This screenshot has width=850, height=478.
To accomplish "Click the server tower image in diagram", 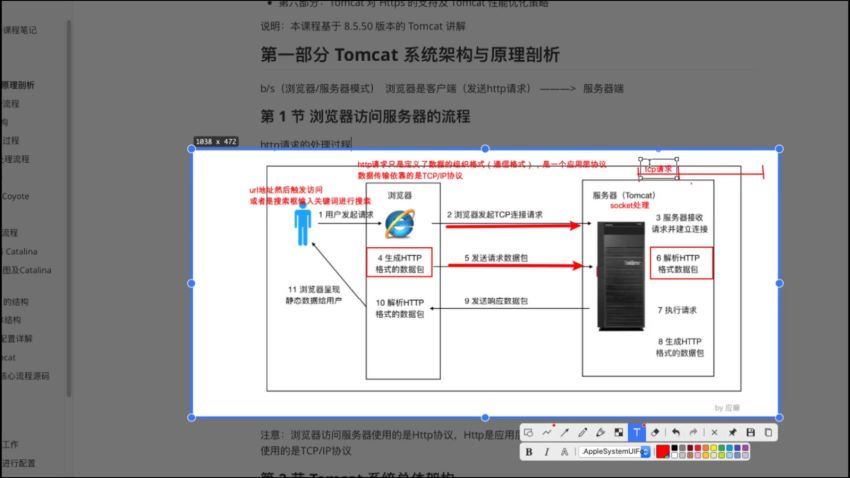I will pos(621,276).
